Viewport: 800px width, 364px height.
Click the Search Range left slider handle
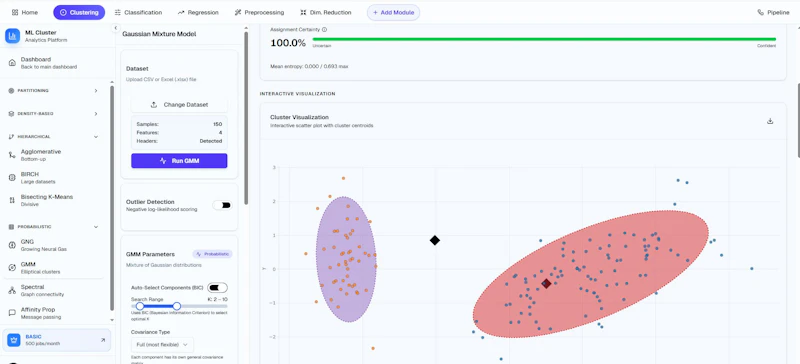click(x=139, y=306)
